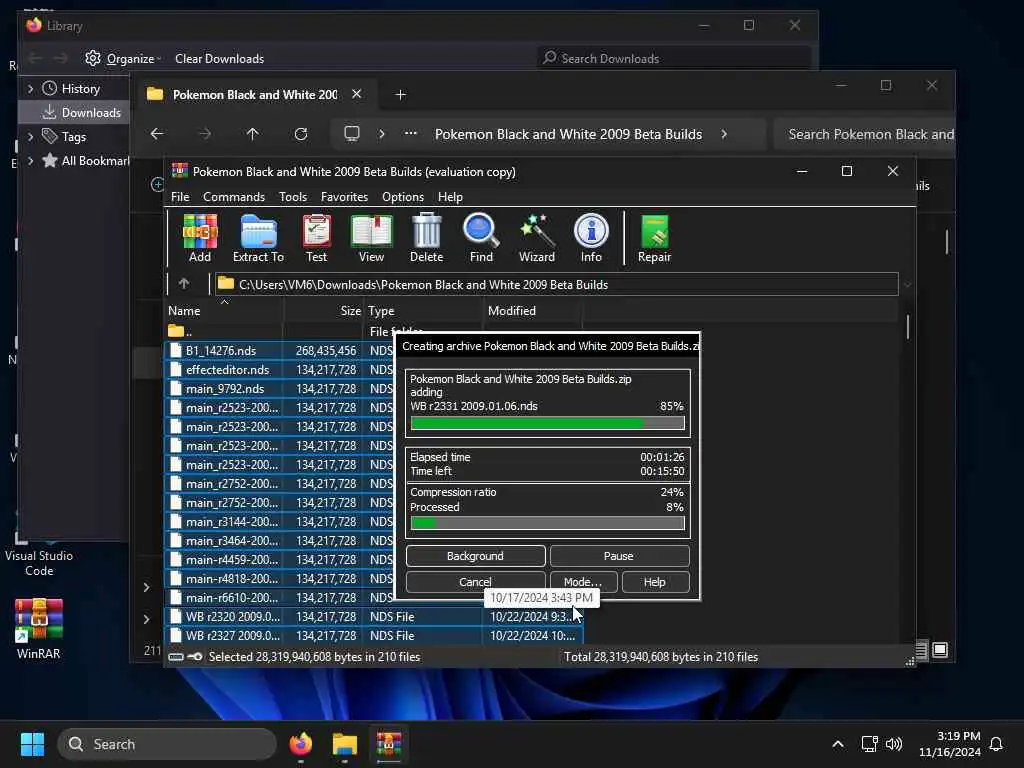The height and width of the screenshot is (768, 1024).
Task: Click the Delete trash bin icon
Action: point(426,238)
